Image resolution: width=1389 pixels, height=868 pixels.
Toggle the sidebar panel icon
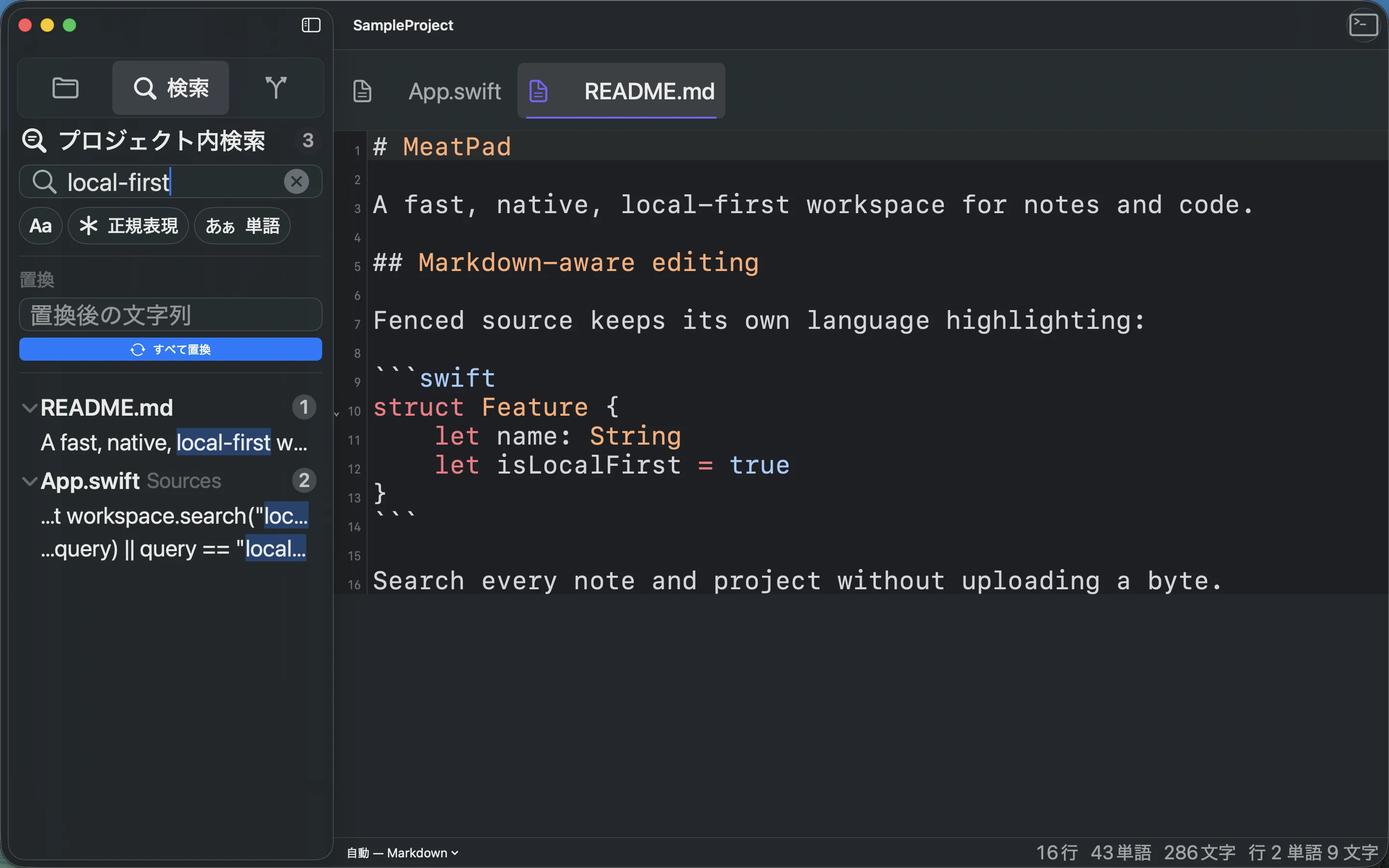[311, 25]
